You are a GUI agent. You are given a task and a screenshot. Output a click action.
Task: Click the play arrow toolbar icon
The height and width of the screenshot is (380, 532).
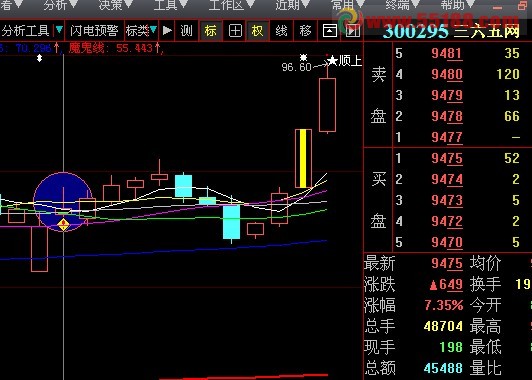tap(167, 31)
